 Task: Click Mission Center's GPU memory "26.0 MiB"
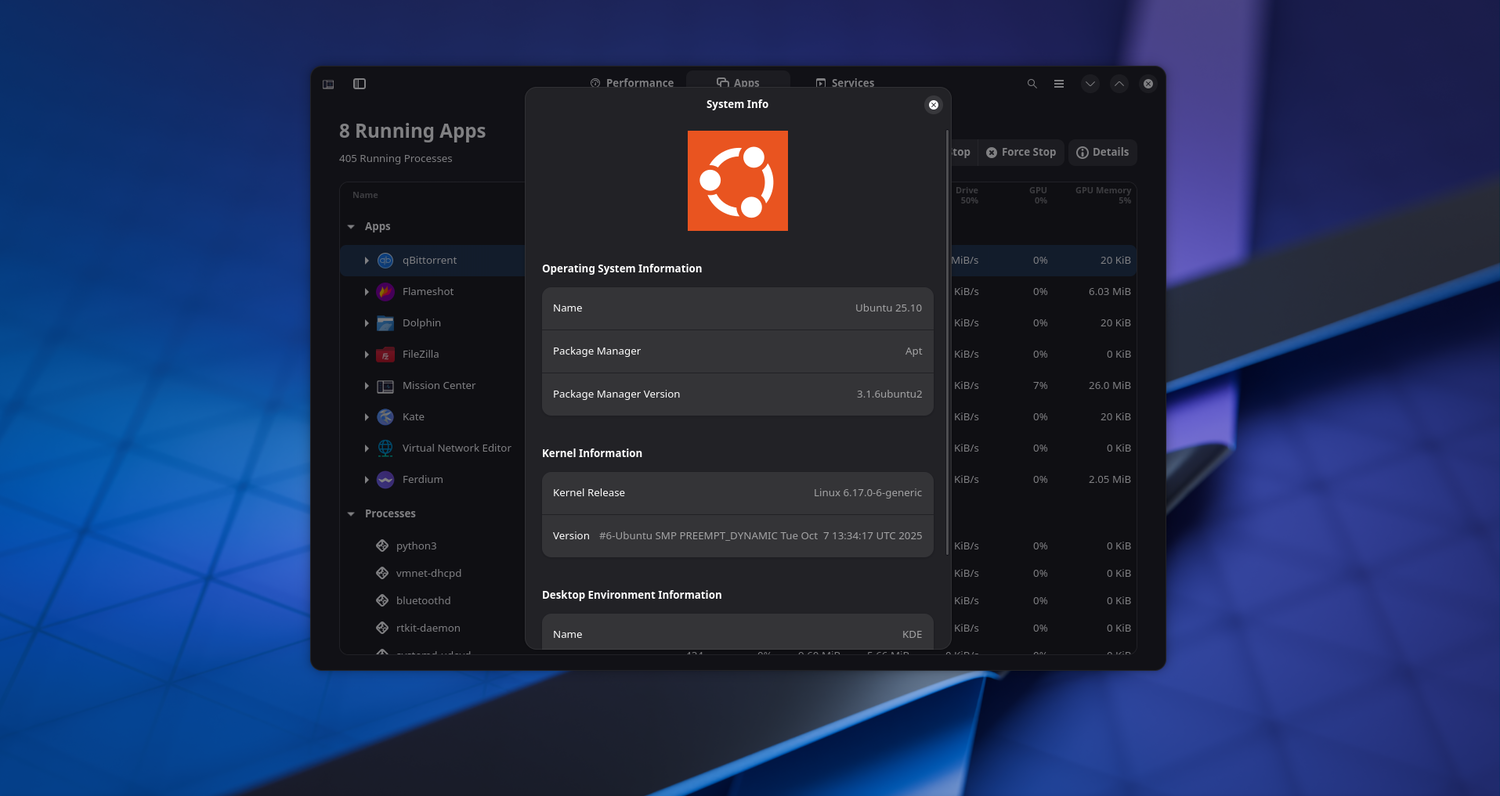click(x=1110, y=386)
